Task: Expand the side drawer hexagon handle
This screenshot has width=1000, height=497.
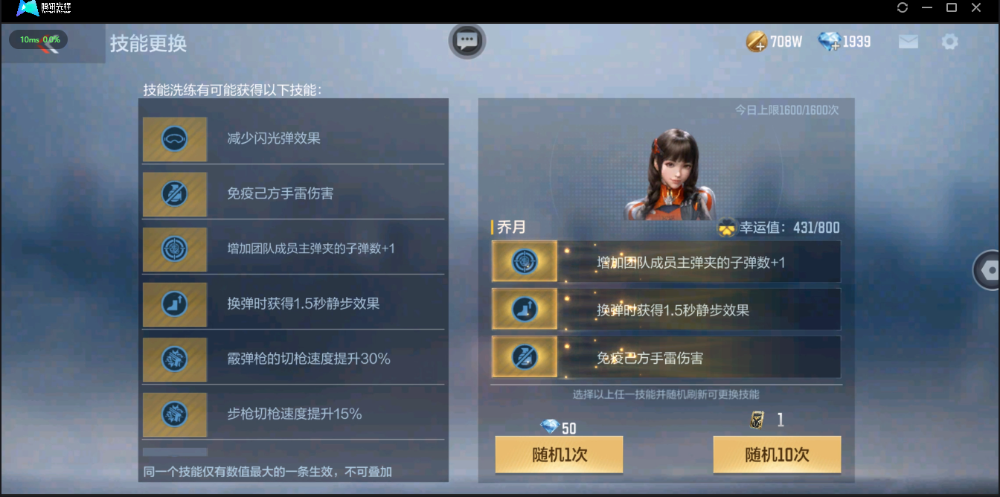Action: coord(987,271)
